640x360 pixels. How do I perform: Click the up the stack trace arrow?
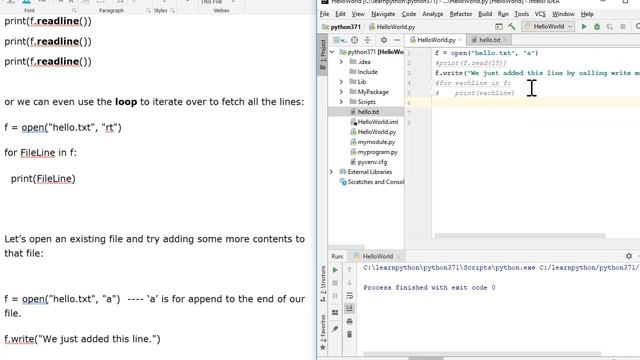coord(349,269)
